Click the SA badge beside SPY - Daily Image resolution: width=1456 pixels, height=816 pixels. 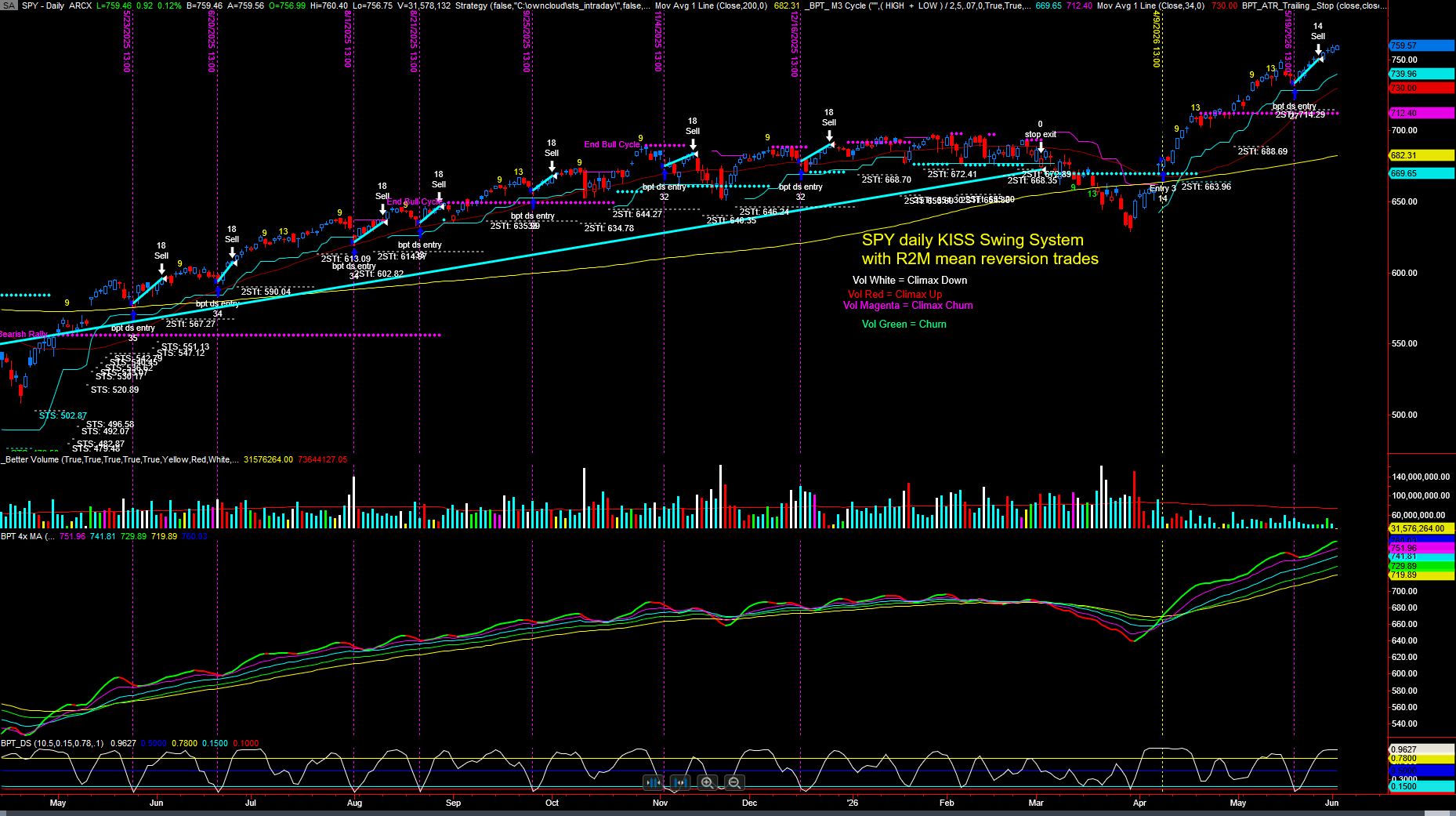pos(9,5)
